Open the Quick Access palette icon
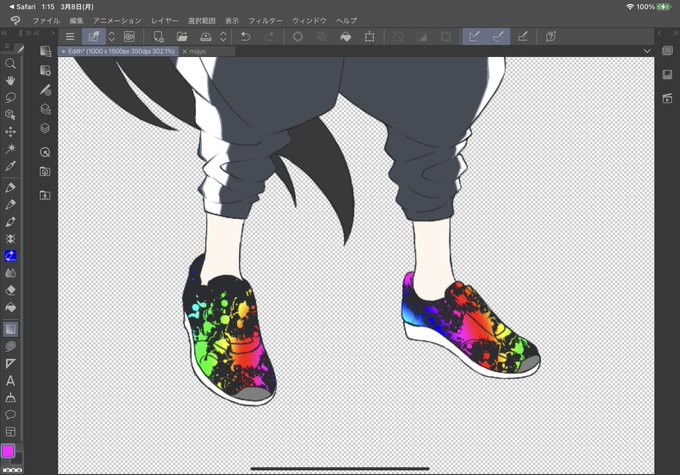This screenshot has width=680, height=475. [x=45, y=51]
